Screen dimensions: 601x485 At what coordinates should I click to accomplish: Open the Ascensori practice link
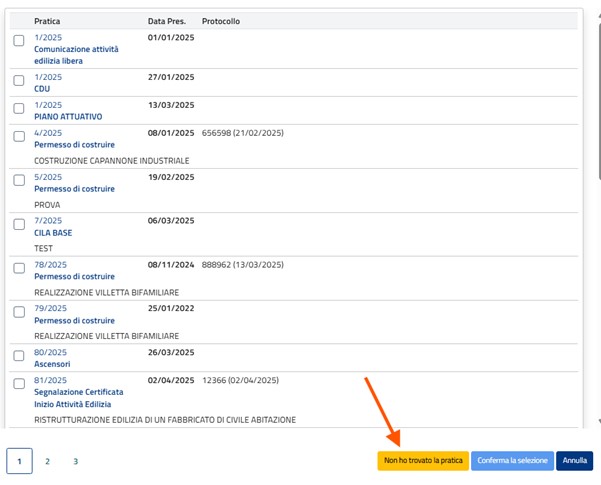point(55,364)
